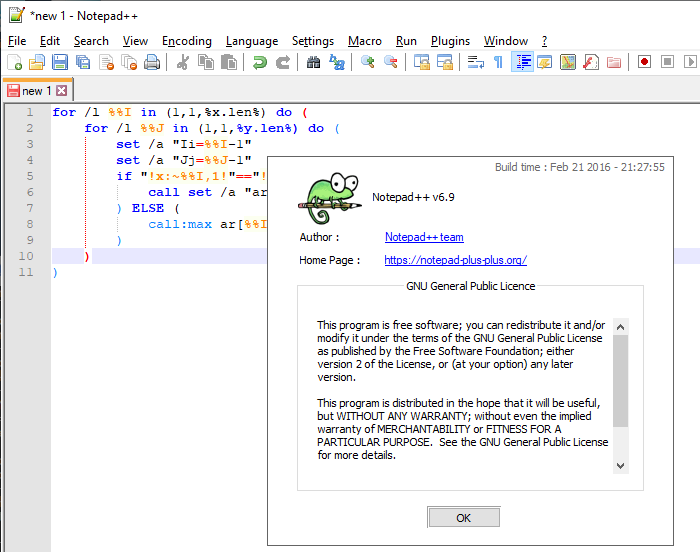
Task: Zoom in with the magnifier plus icon
Action: 367,62
